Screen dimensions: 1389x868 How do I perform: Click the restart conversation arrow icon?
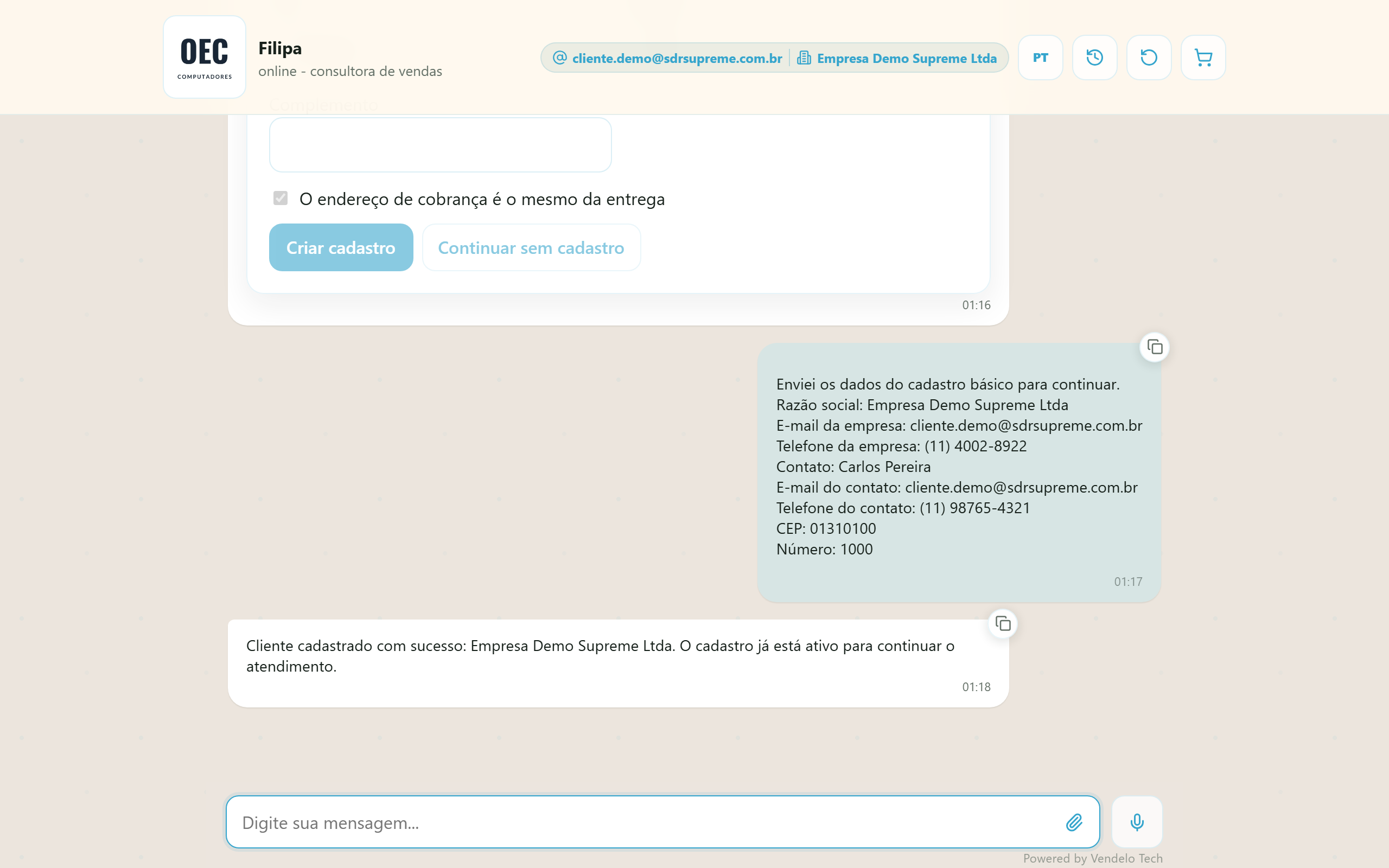point(1149,58)
